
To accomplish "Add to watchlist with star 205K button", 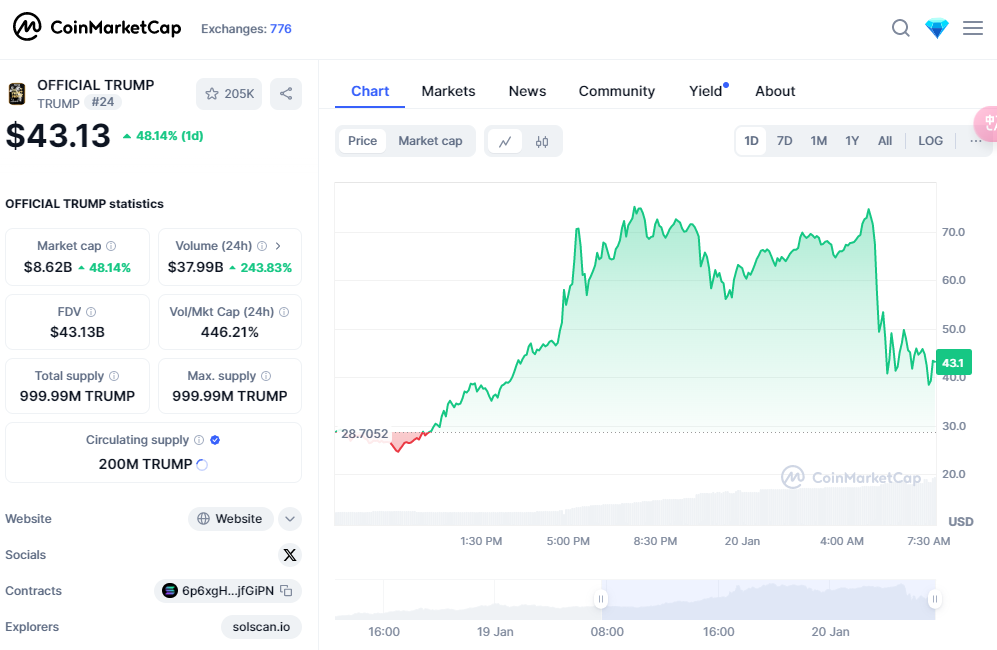I will point(229,94).
